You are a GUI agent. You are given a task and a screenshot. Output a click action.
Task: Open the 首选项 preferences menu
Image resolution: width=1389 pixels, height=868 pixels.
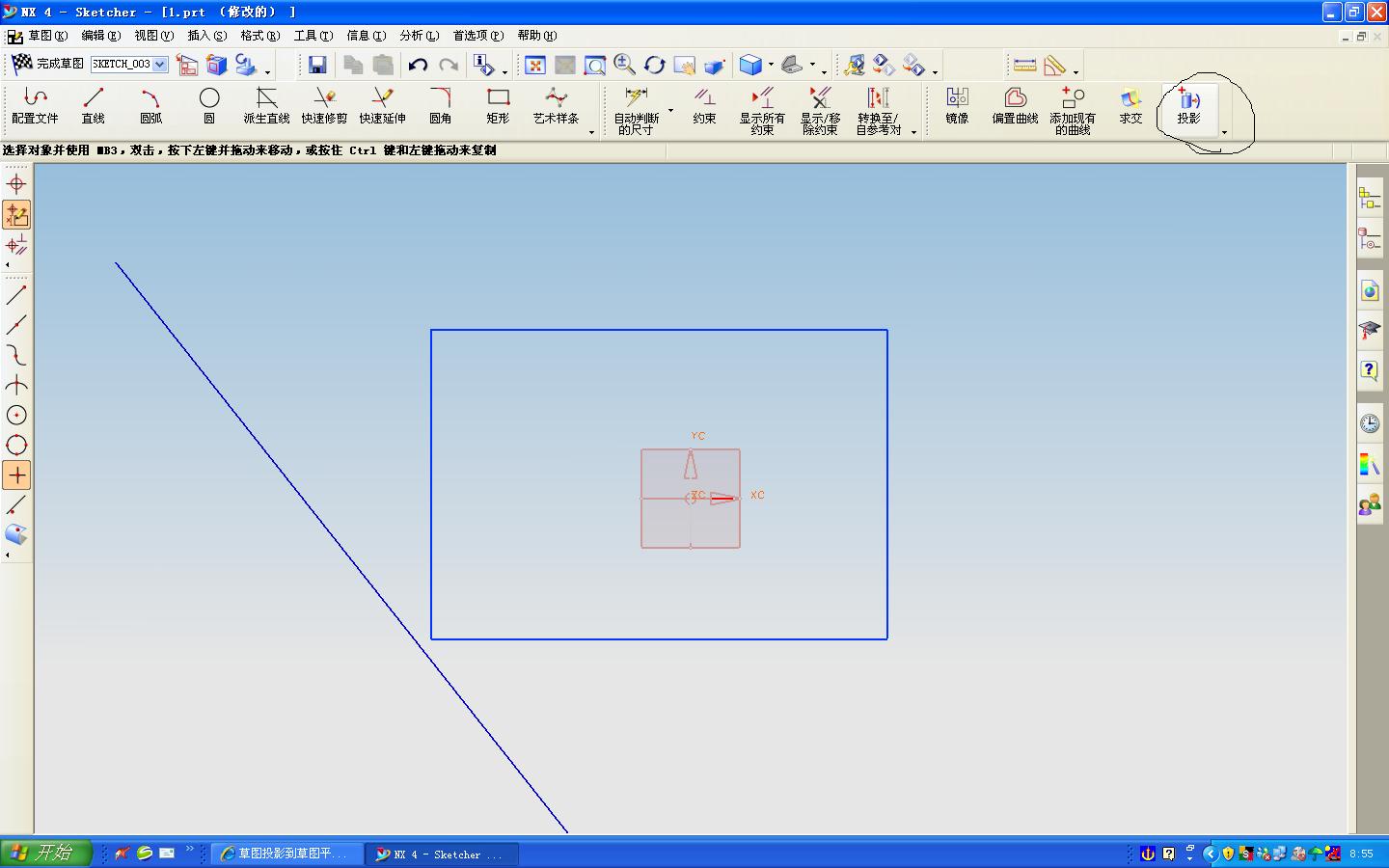477,36
